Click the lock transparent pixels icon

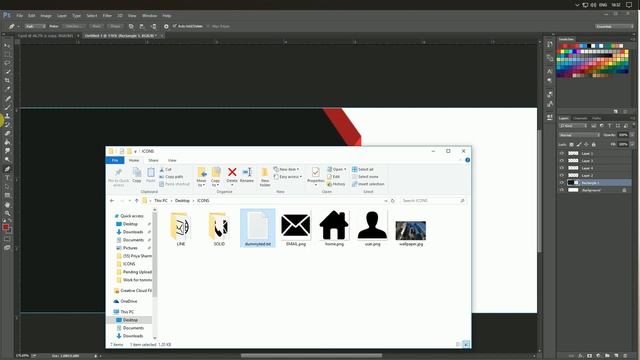[x=571, y=144]
